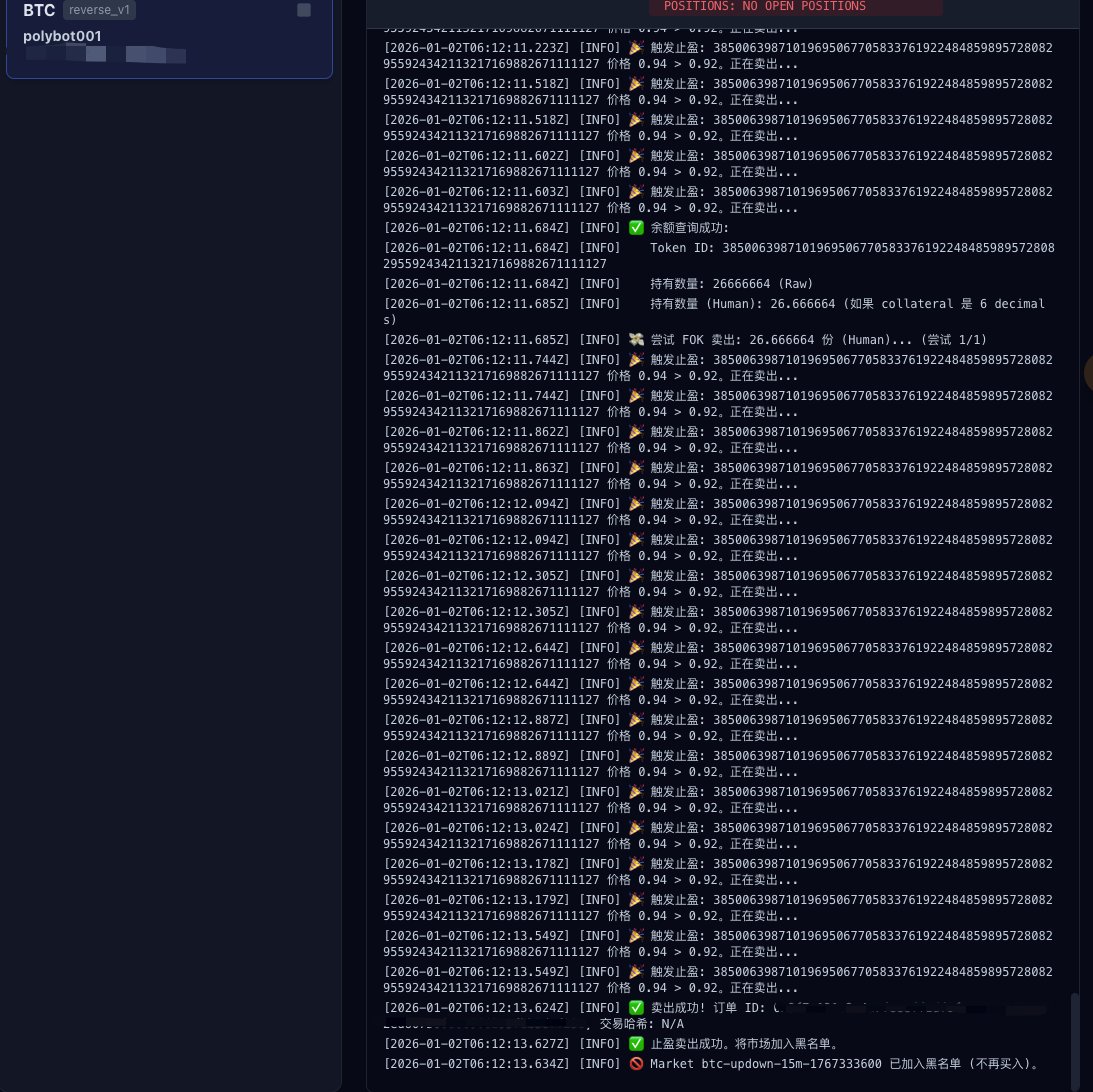Select log timestamp 2026-01-02T06:12:11.862Z
The image size is (1093, 1092).
coord(477,432)
